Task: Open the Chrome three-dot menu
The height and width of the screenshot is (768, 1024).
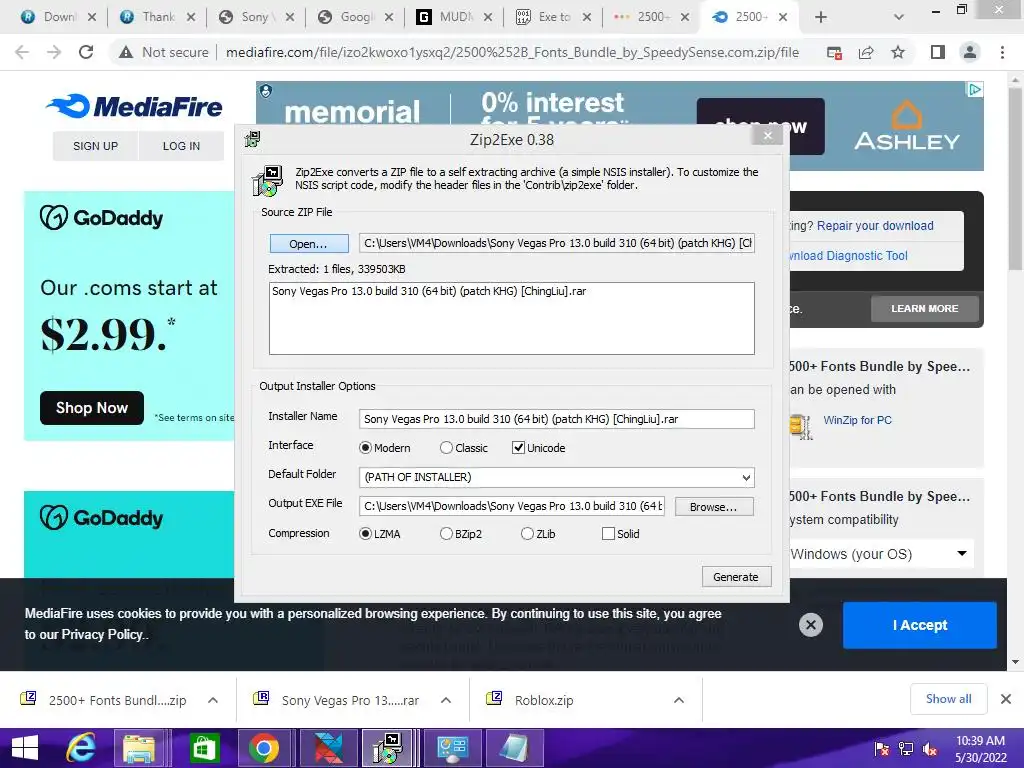Action: [x=1002, y=52]
